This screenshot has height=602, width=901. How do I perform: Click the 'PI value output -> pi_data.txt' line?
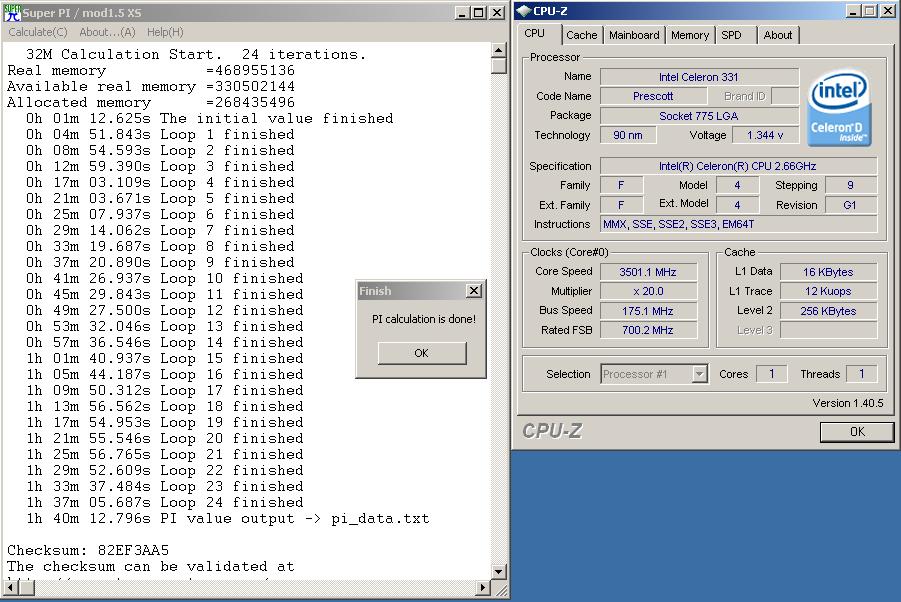click(228, 518)
